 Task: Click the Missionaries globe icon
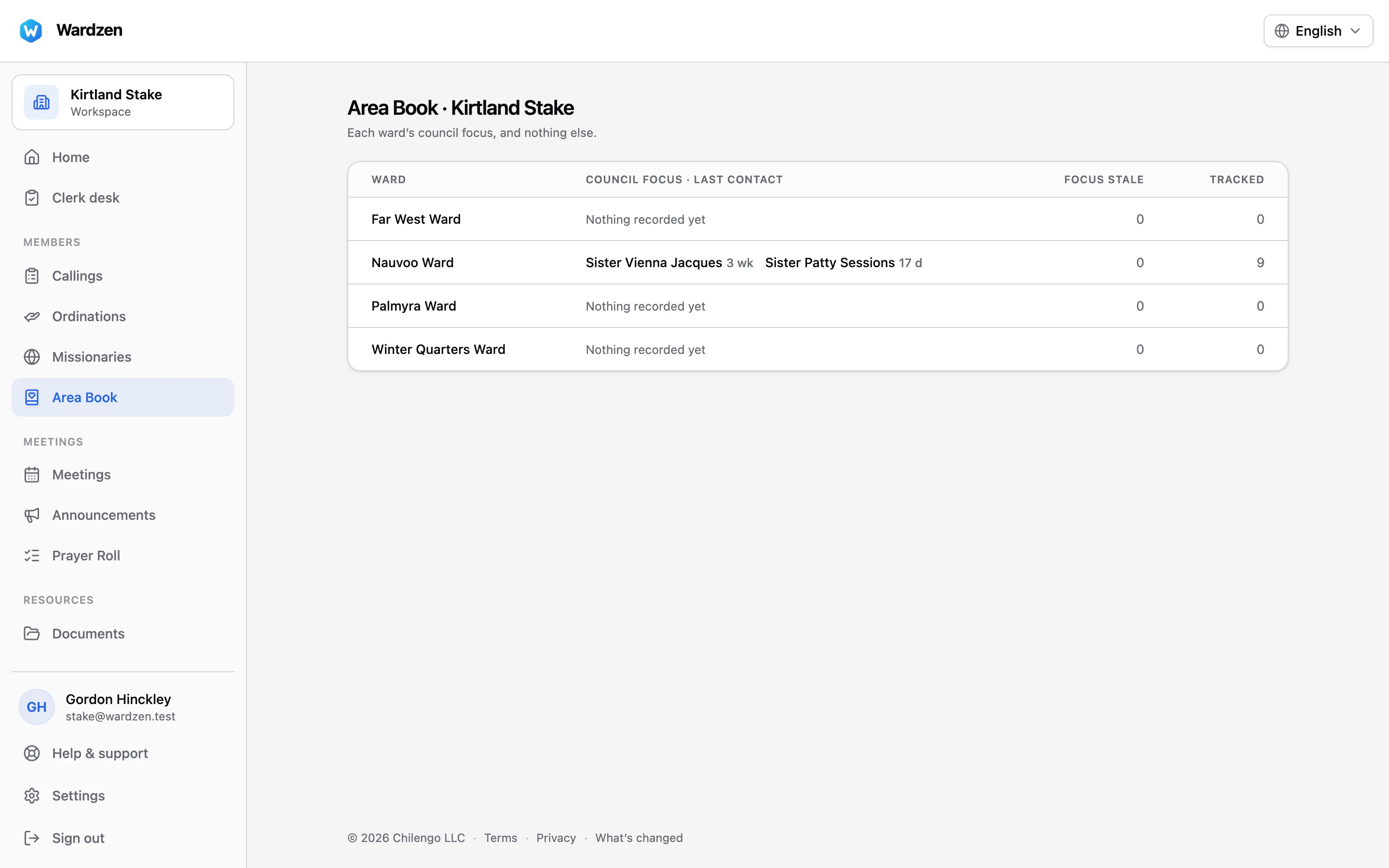(x=31, y=356)
